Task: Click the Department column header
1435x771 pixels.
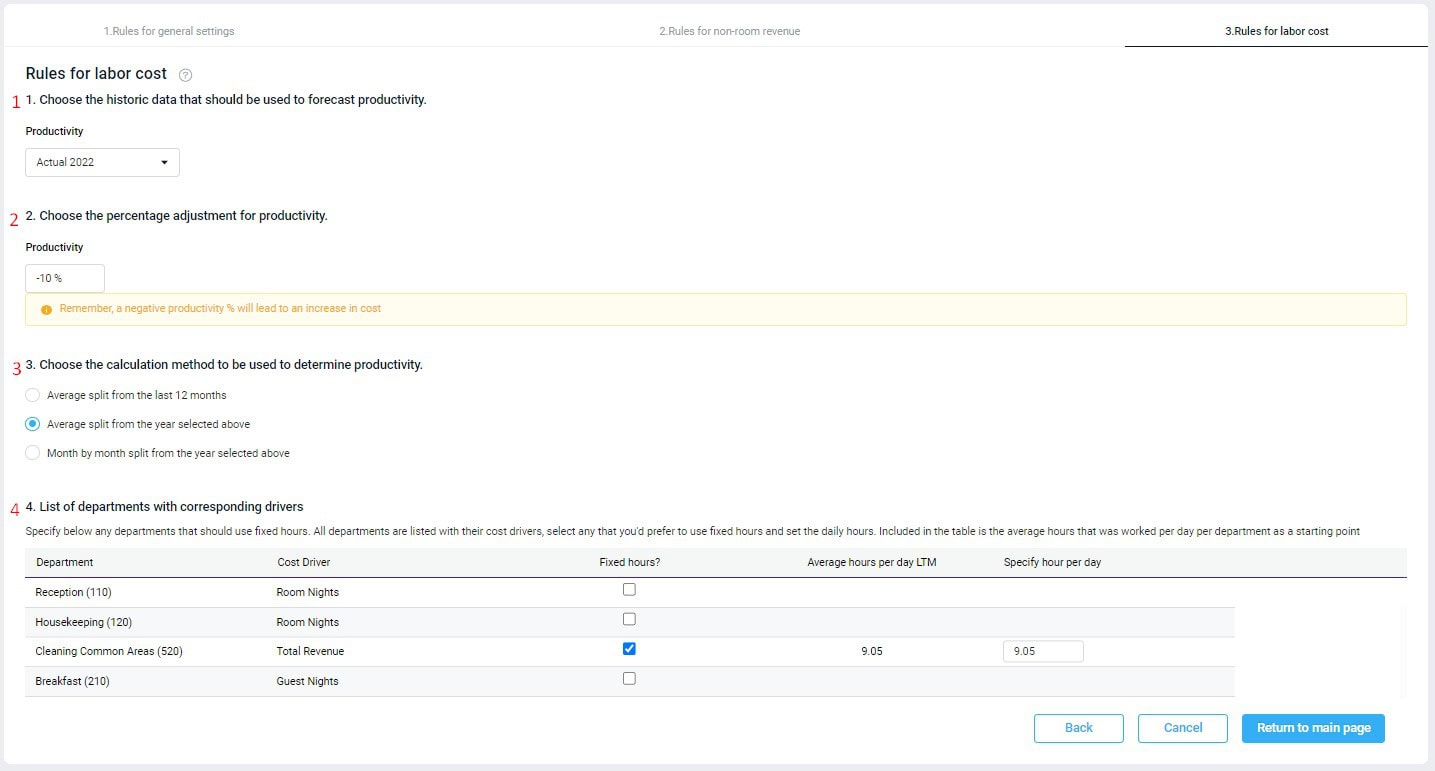Action: [64, 562]
